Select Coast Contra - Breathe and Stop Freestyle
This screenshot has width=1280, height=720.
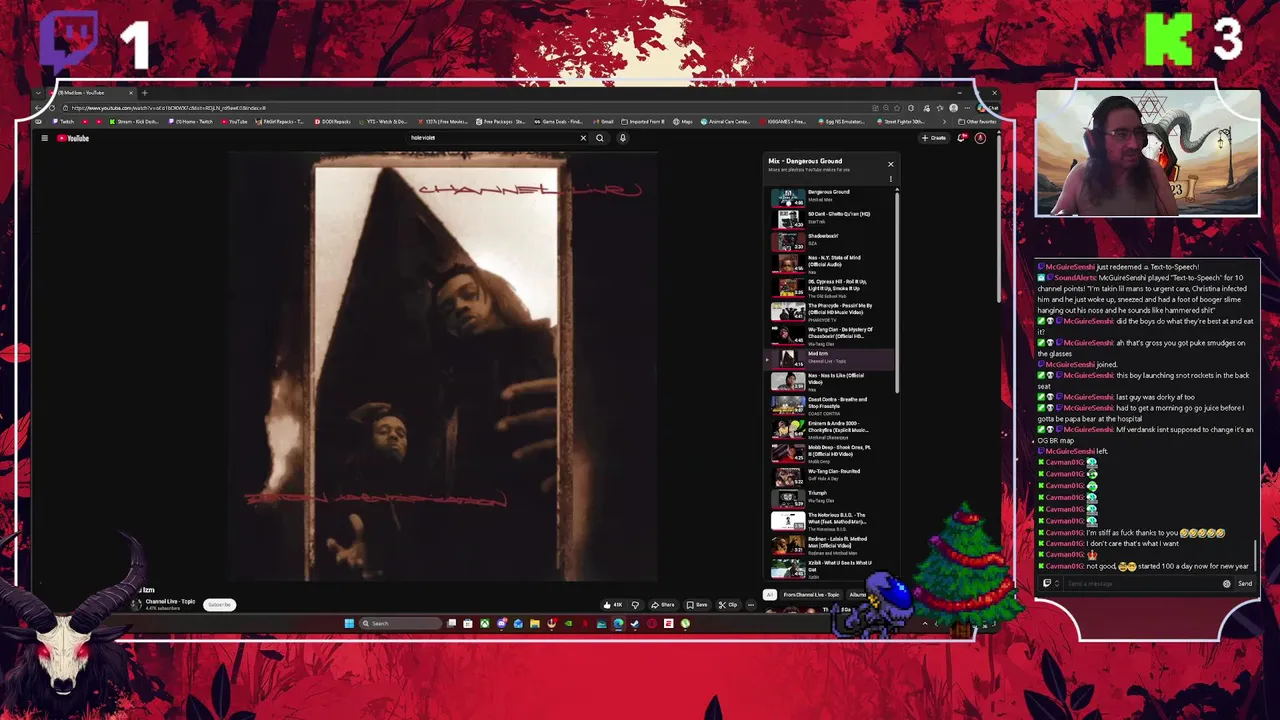pos(832,405)
